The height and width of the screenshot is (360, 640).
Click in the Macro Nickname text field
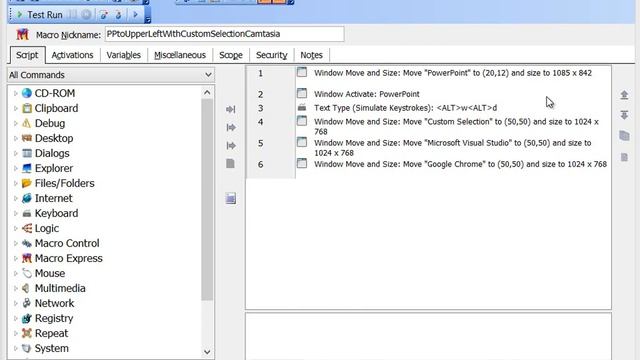(x=224, y=34)
